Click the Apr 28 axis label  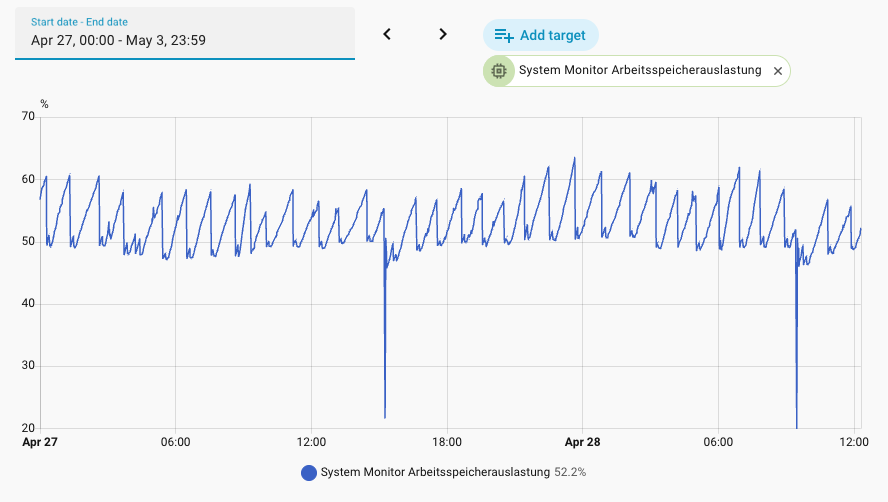[582, 442]
